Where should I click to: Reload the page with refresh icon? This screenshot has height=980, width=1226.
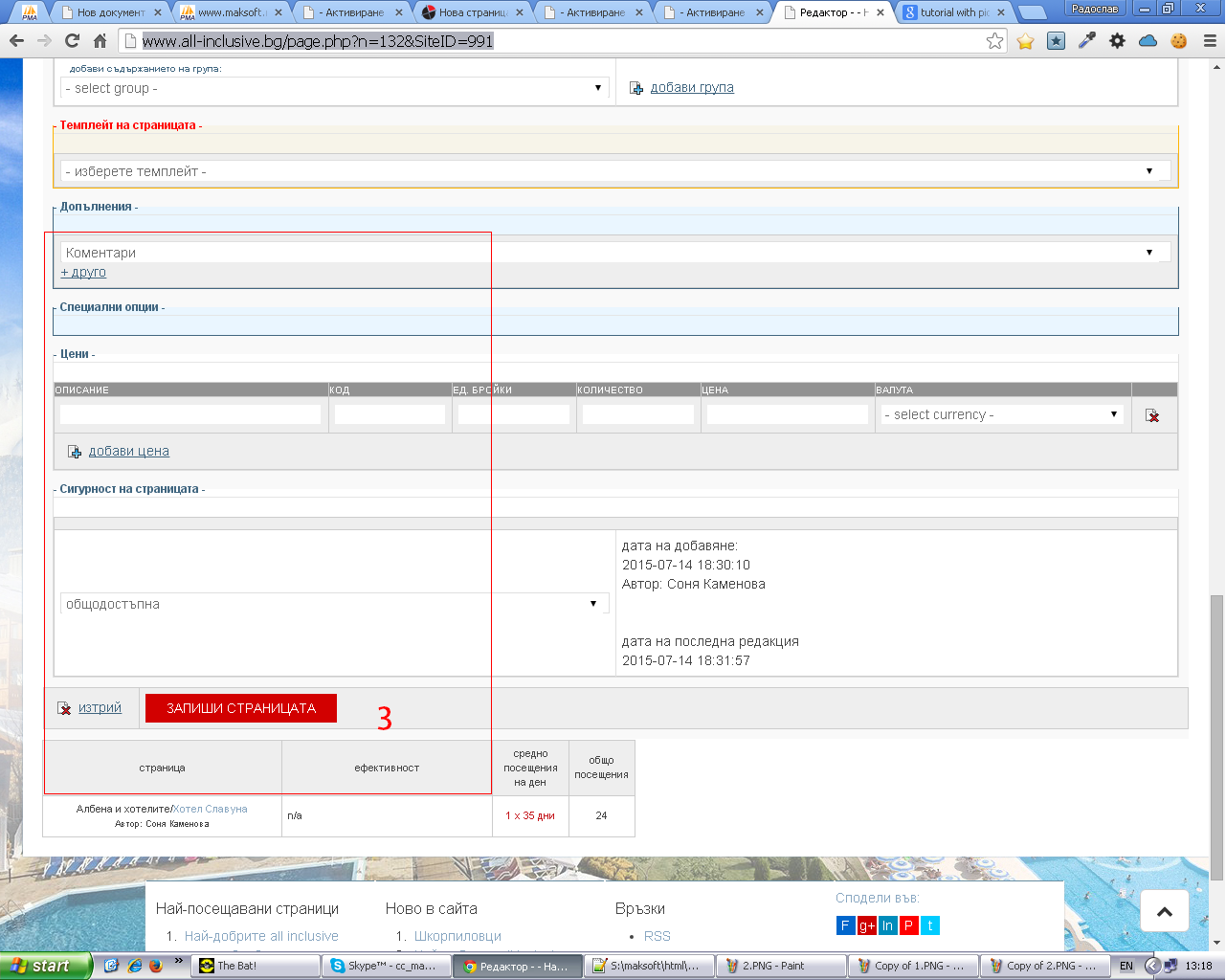[72, 41]
